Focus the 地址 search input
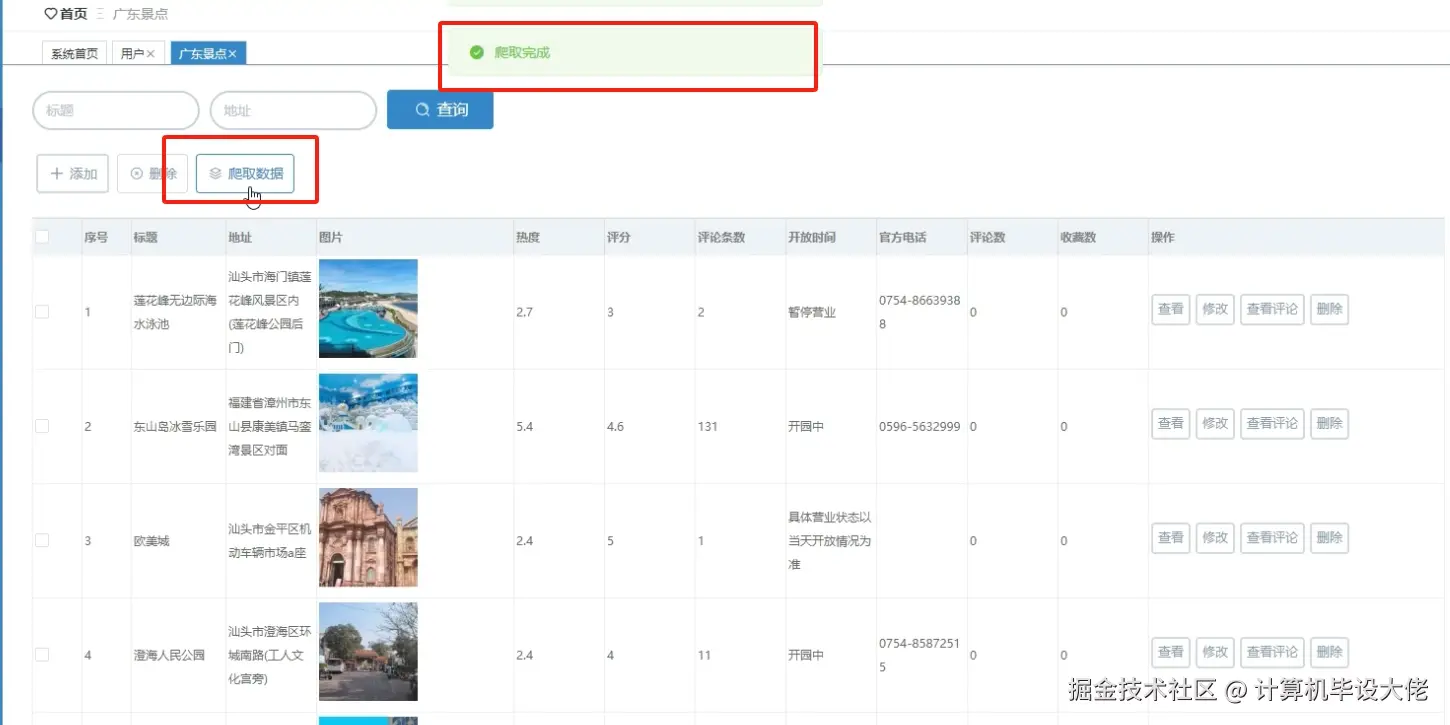This screenshot has width=1450, height=725. click(x=293, y=110)
